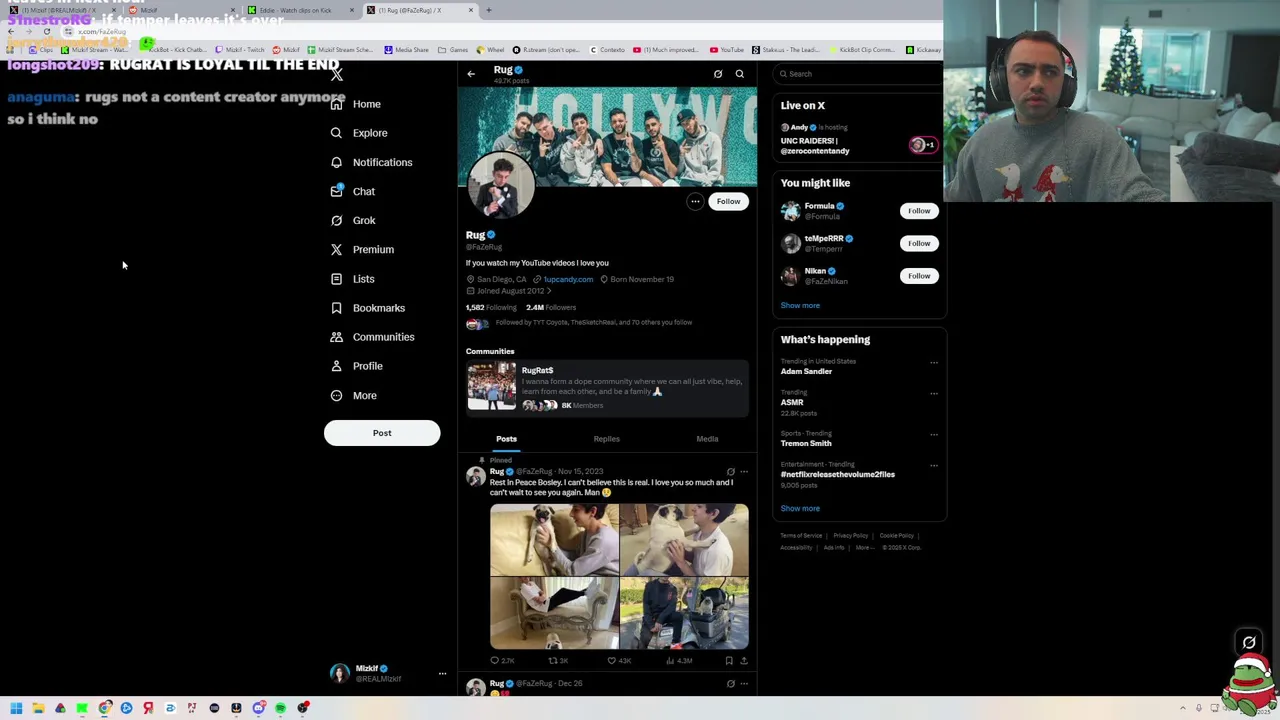Open the pinned post's more options menu
Screen dimensions: 1280x720
[743, 472]
